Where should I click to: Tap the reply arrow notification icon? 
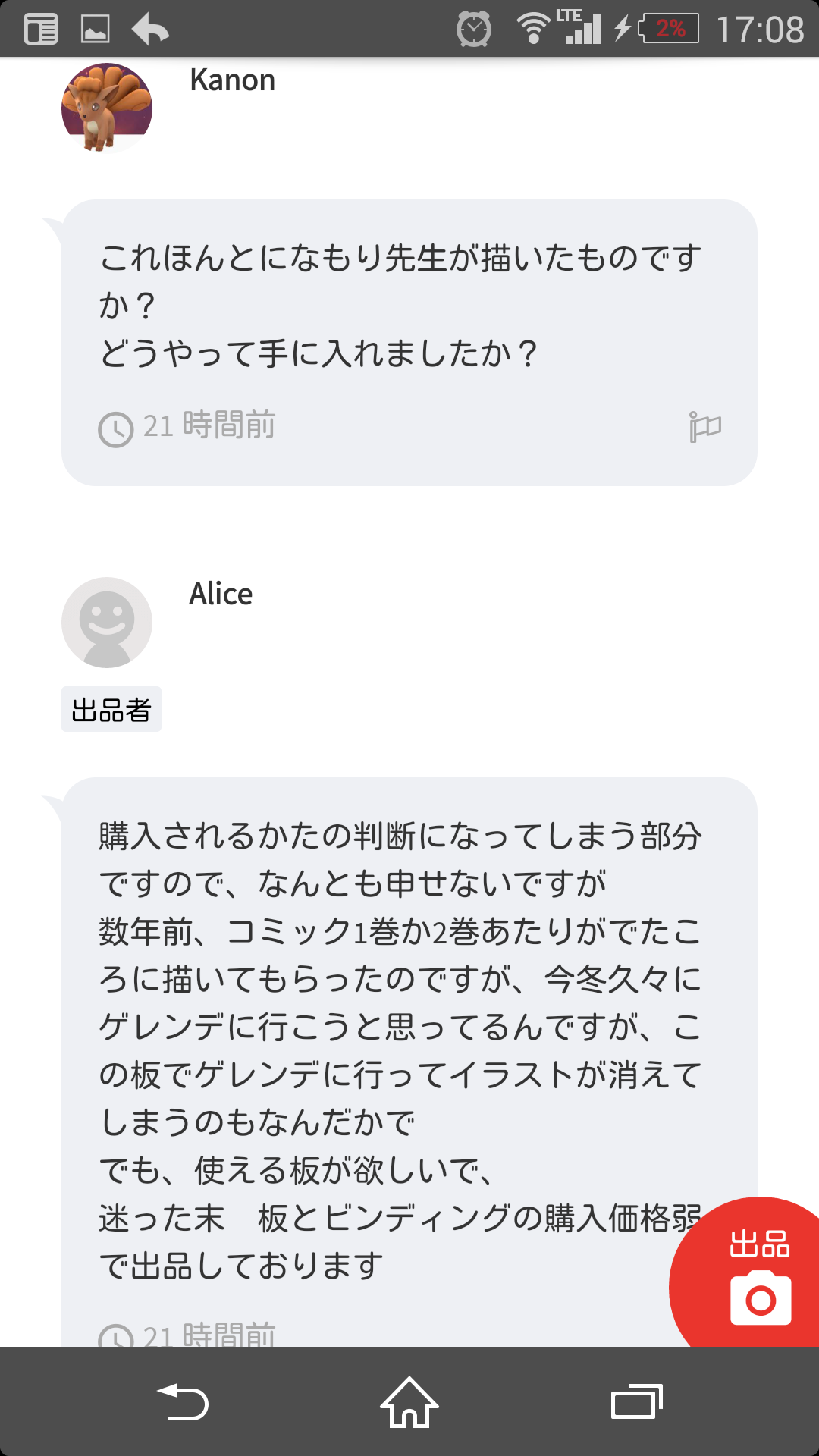(x=150, y=30)
